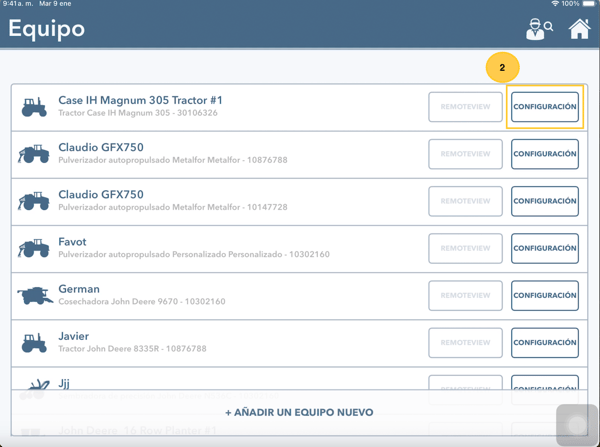Launch RemoteView for Claudio GFX750 10147728
This screenshot has height=447, width=600.
point(465,201)
